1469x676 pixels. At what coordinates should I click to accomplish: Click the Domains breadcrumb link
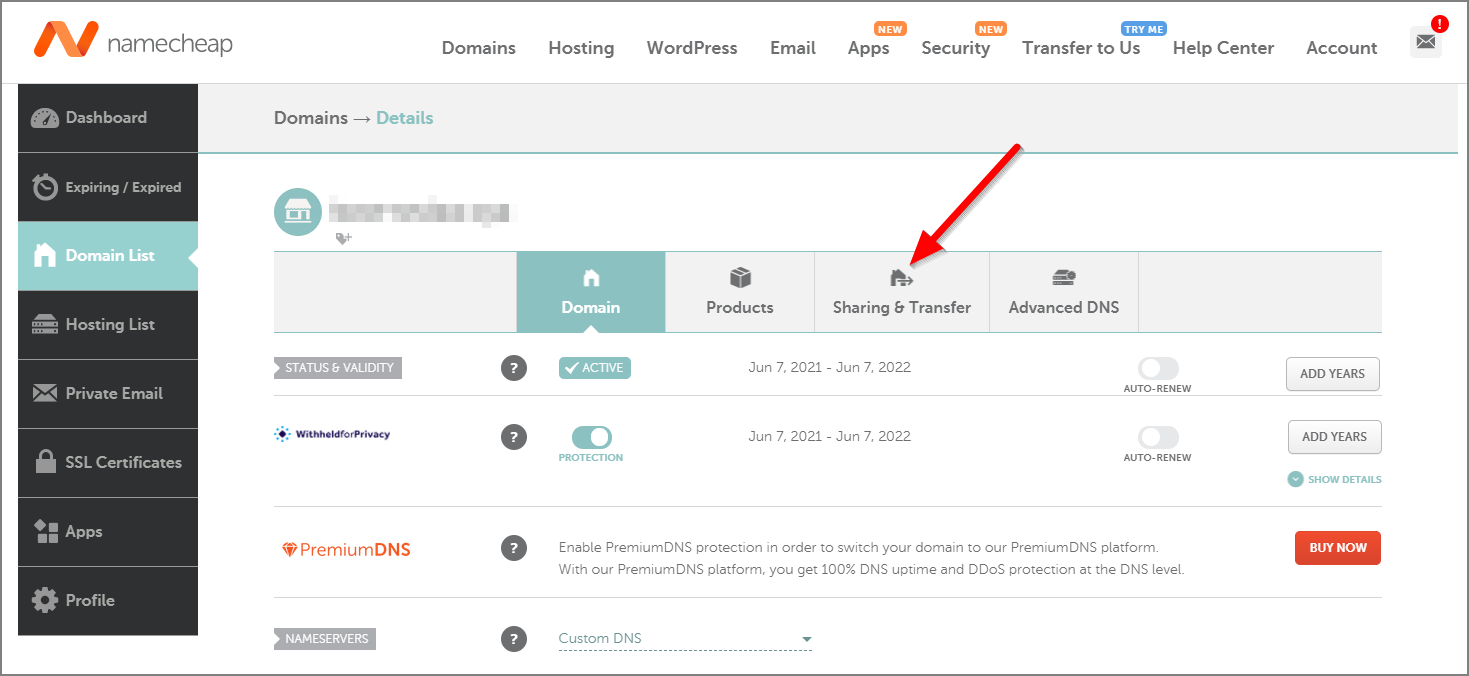point(311,118)
